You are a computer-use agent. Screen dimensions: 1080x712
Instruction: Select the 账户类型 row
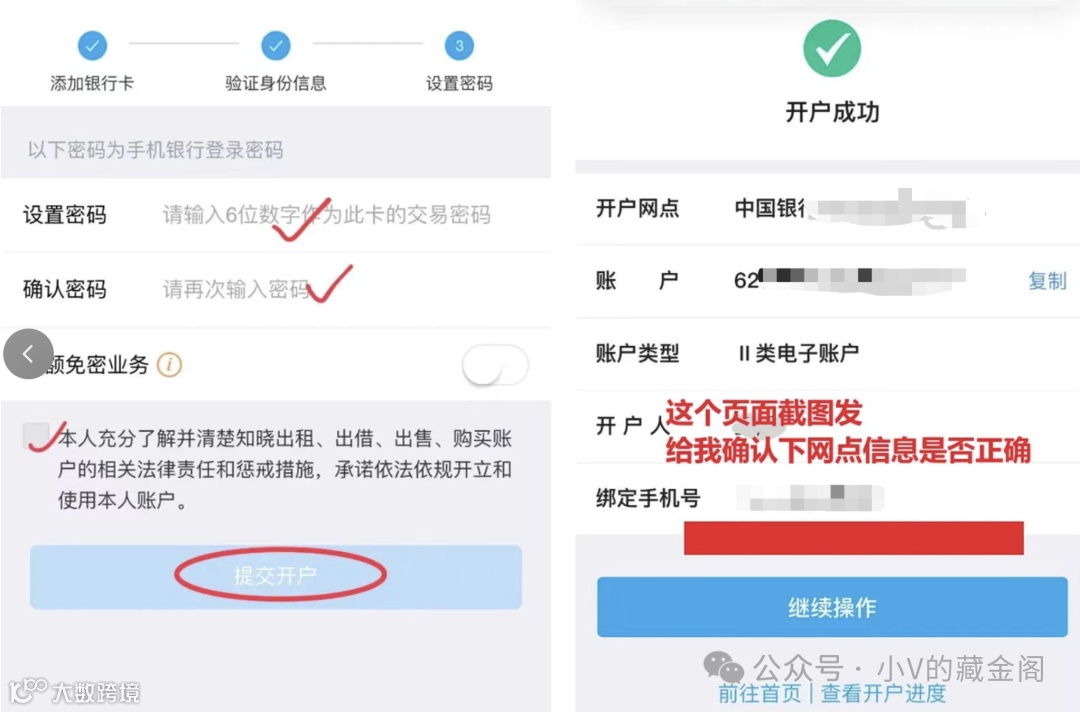coord(827,353)
